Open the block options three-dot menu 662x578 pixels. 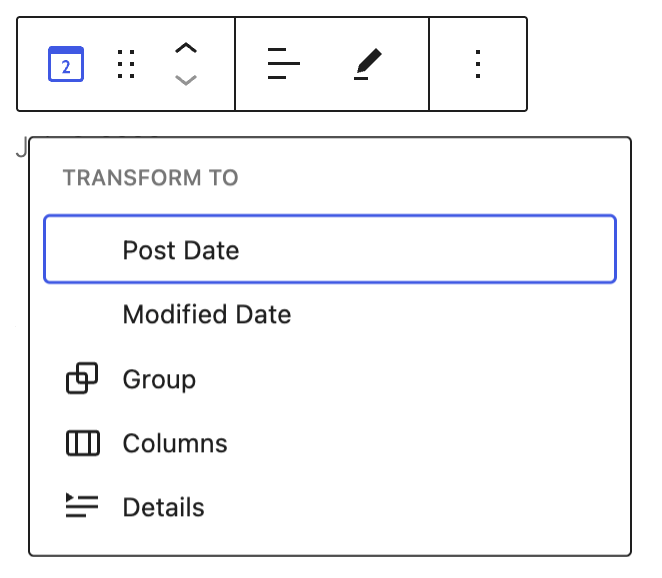[x=478, y=64]
